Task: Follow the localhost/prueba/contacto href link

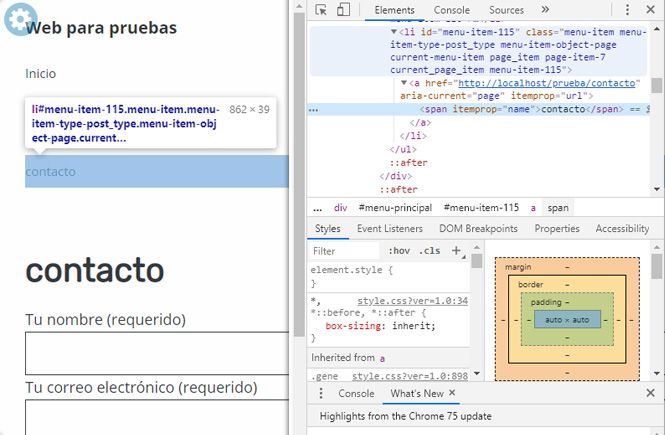Action: click(x=547, y=83)
